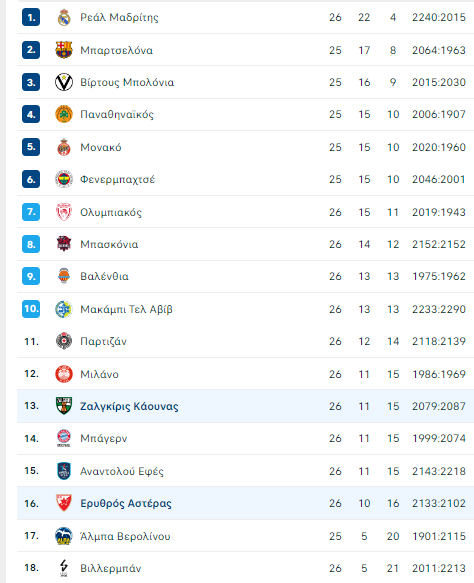474x583 pixels.
Task: Select the Μιλάνο team name
Action: 100,374
